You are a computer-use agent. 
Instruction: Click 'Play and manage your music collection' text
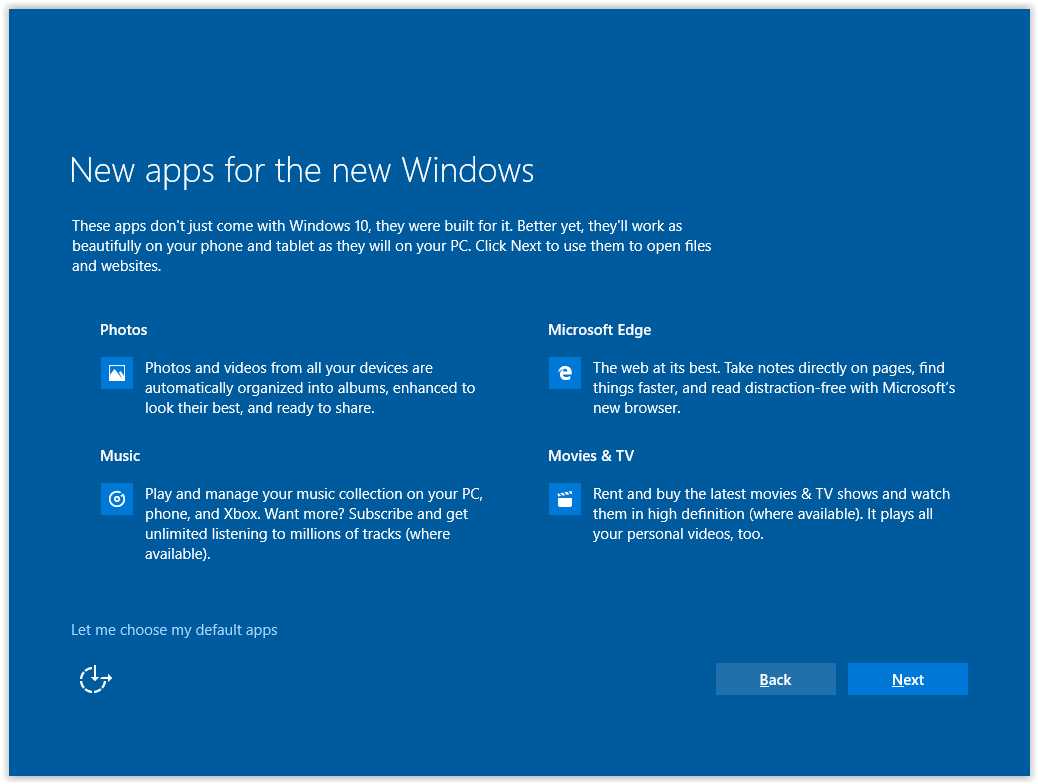click(314, 524)
